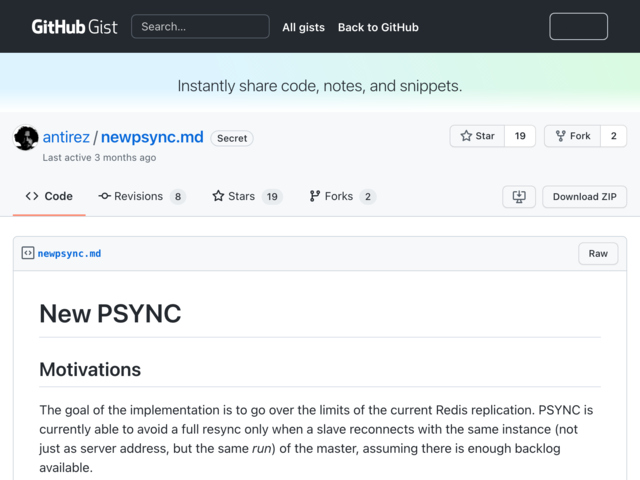The image size is (640, 480).
Task: Star this gist
Action: 477,136
